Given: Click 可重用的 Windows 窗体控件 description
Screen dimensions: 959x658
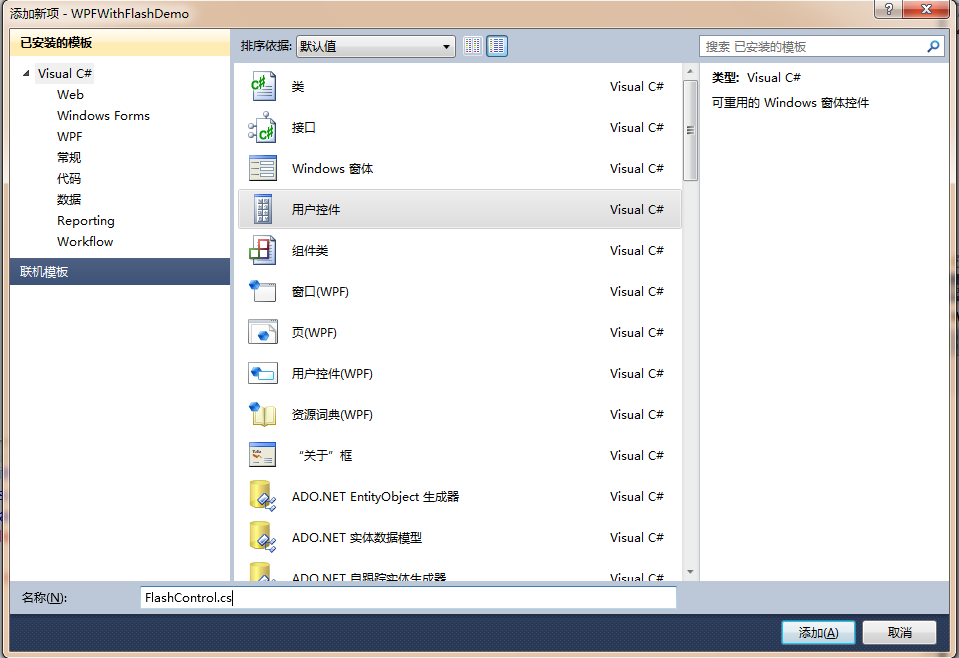Looking at the screenshot, I should 790,103.
